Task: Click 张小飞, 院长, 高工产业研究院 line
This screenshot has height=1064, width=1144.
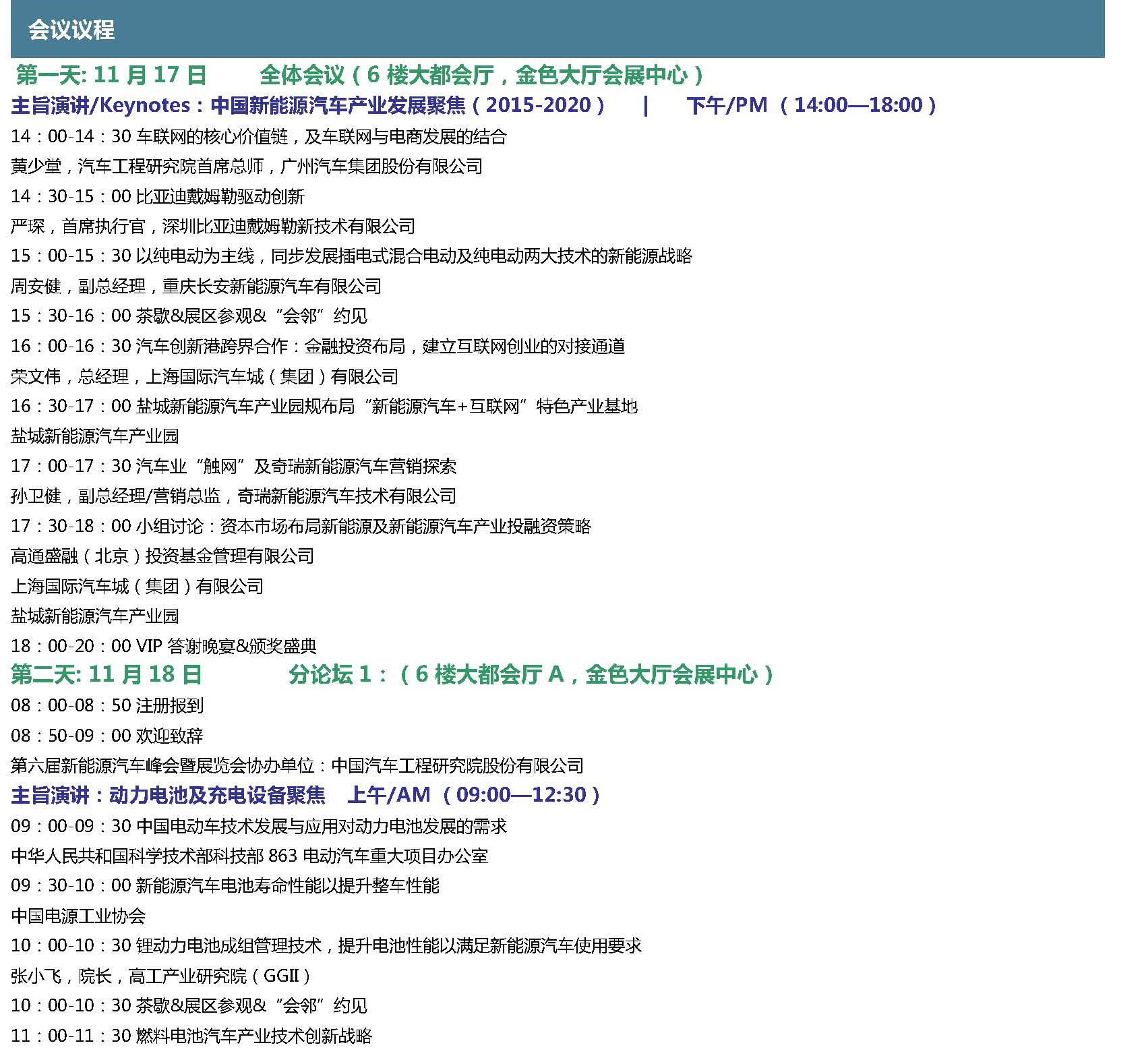Action: pos(161,975)
